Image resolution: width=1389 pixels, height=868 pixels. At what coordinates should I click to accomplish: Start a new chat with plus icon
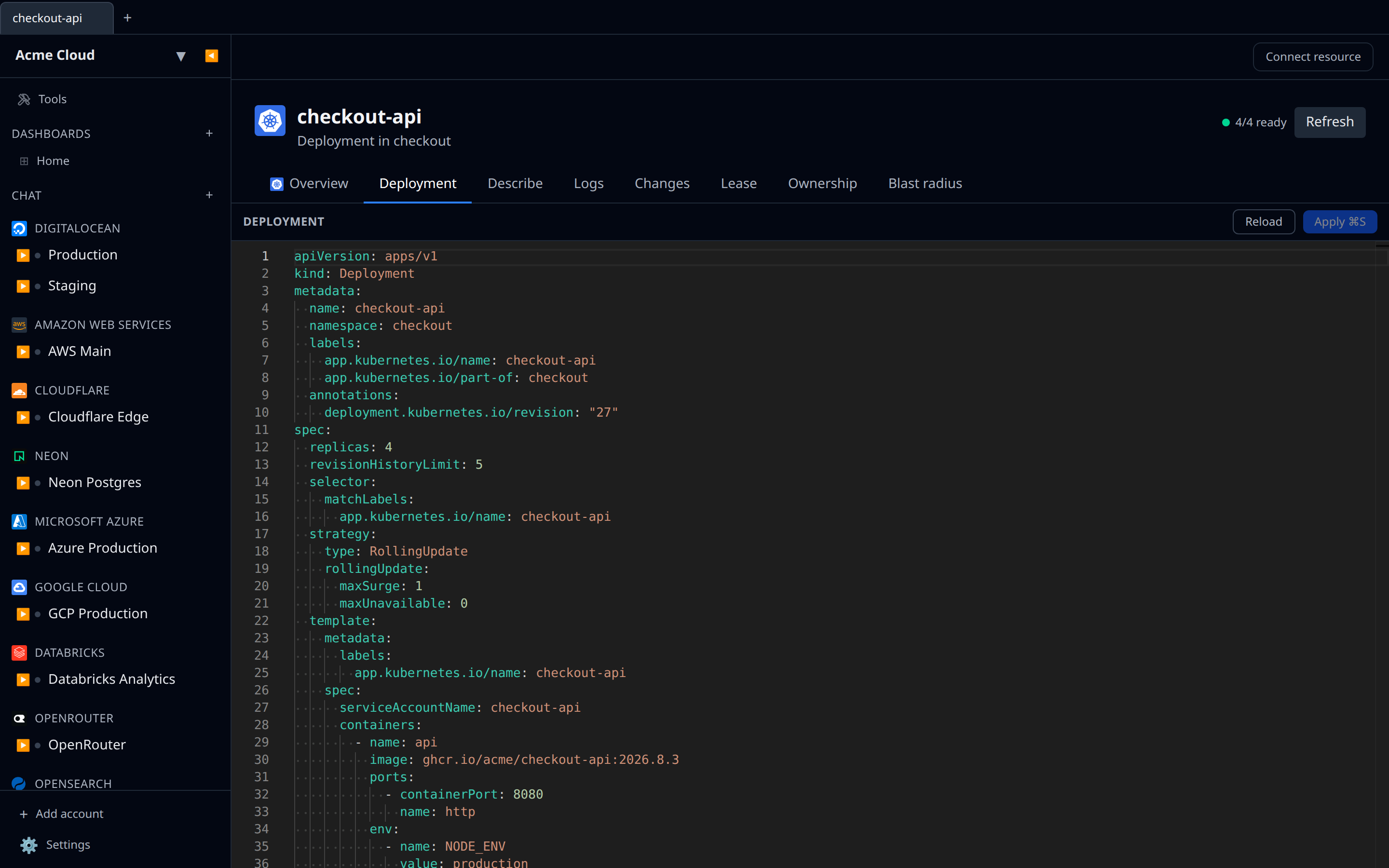209,195
